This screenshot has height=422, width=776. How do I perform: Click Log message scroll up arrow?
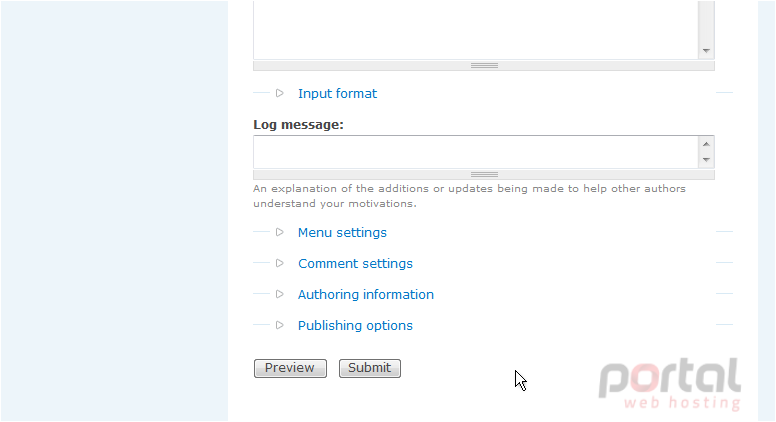click(706, 144)
